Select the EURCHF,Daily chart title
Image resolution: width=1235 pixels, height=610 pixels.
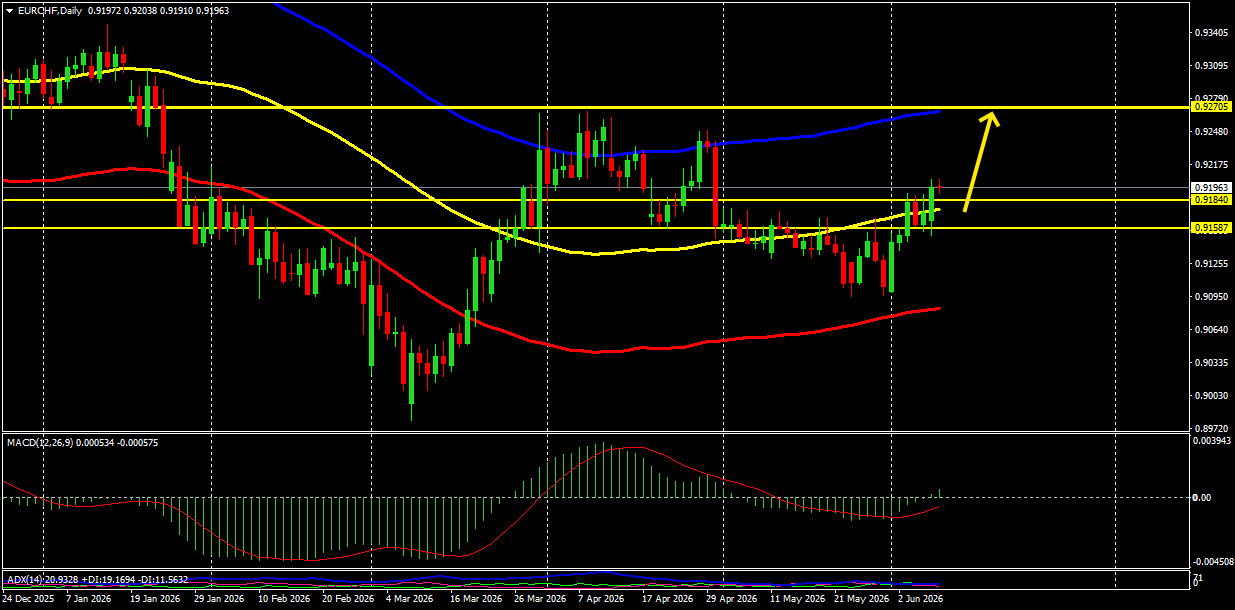tap(50, 10)
